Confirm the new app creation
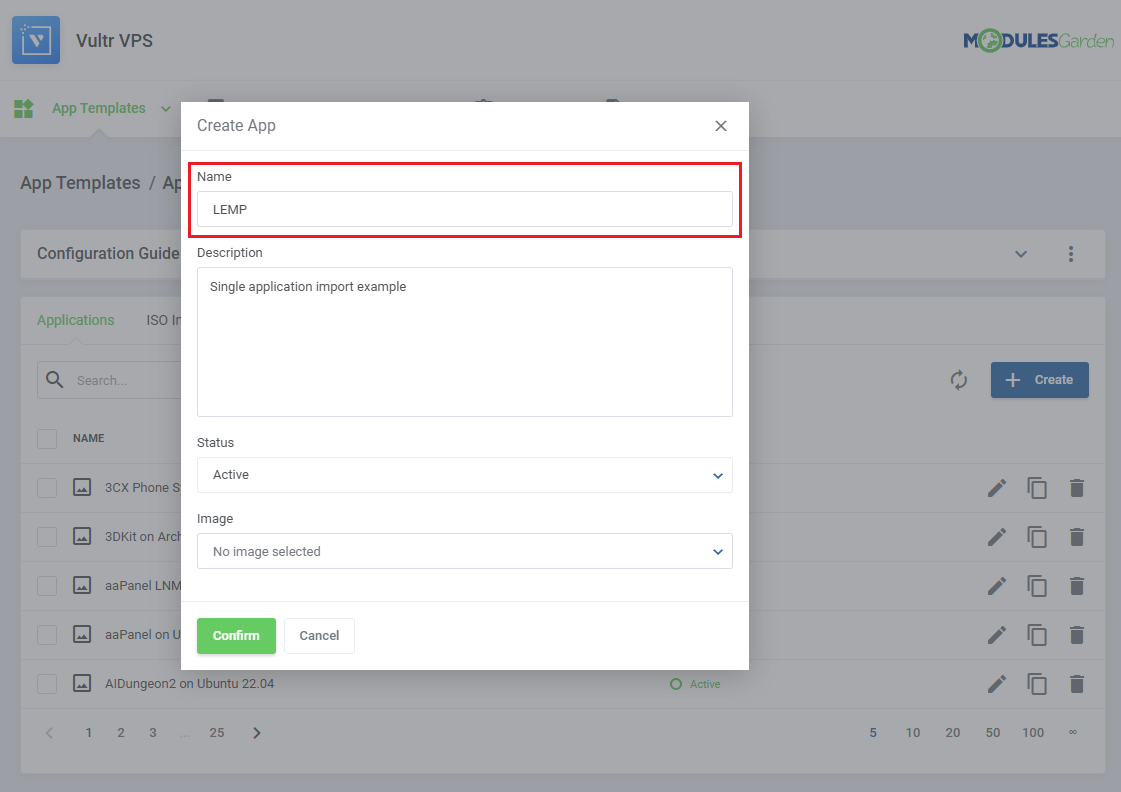 tap(236, 635)
